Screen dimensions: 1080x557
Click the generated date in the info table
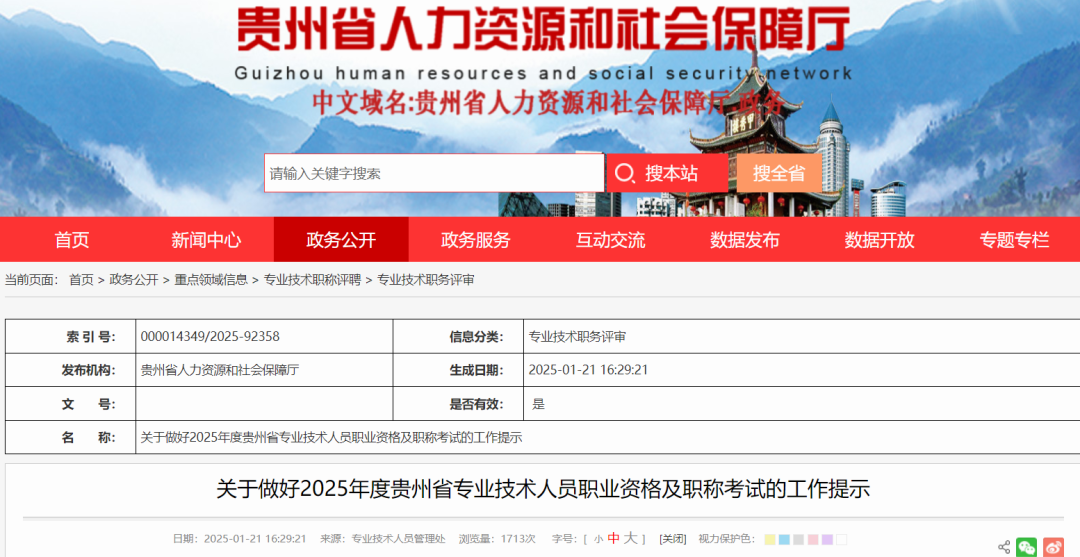click(x=588, y=370)
